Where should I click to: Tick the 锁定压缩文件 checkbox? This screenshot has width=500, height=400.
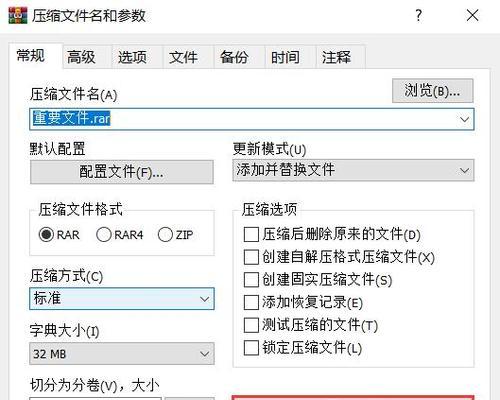(x=251, y=348)
